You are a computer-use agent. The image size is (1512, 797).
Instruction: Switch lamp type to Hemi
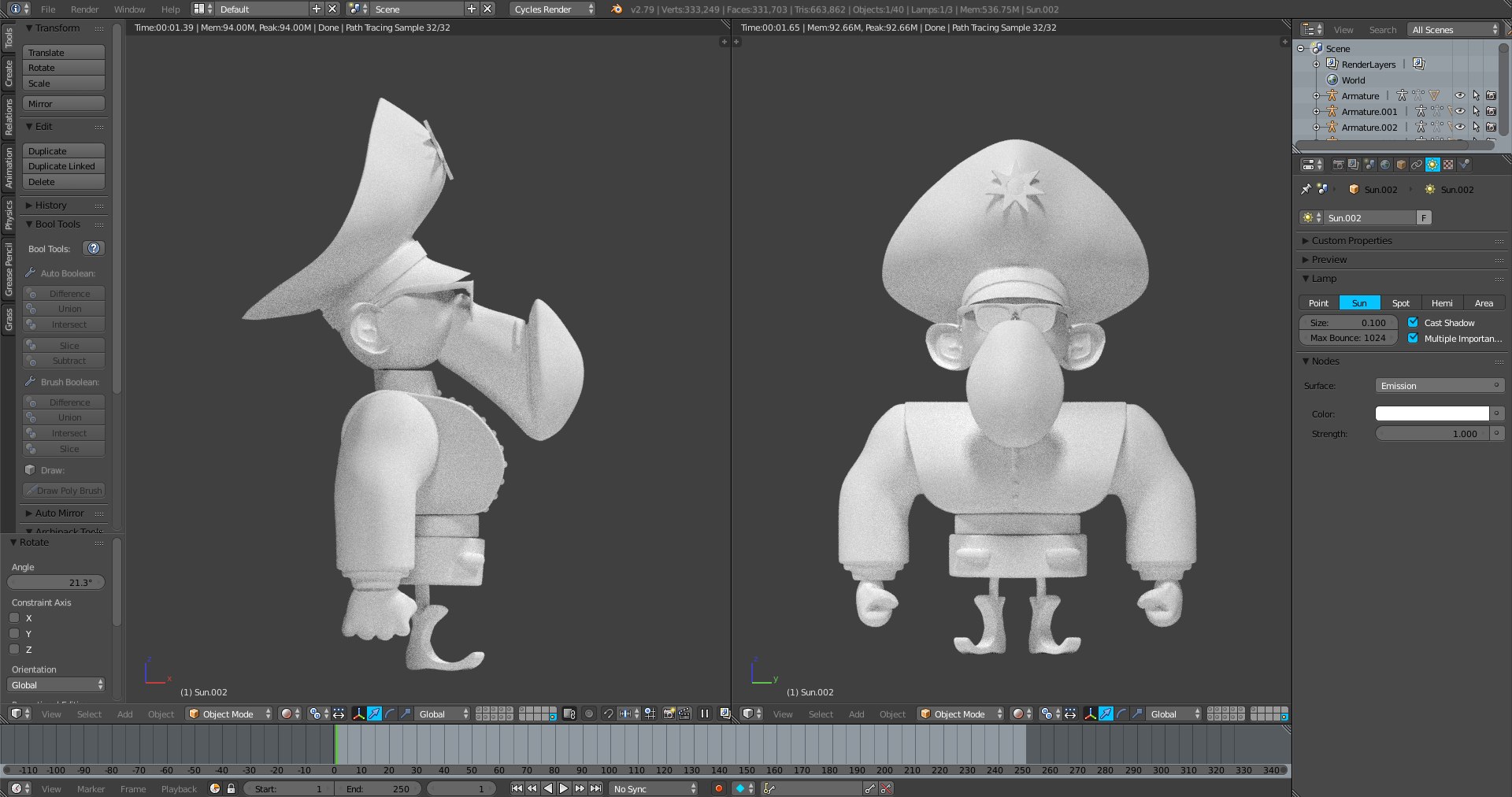pyautogui.click(x=1442, y=302)
